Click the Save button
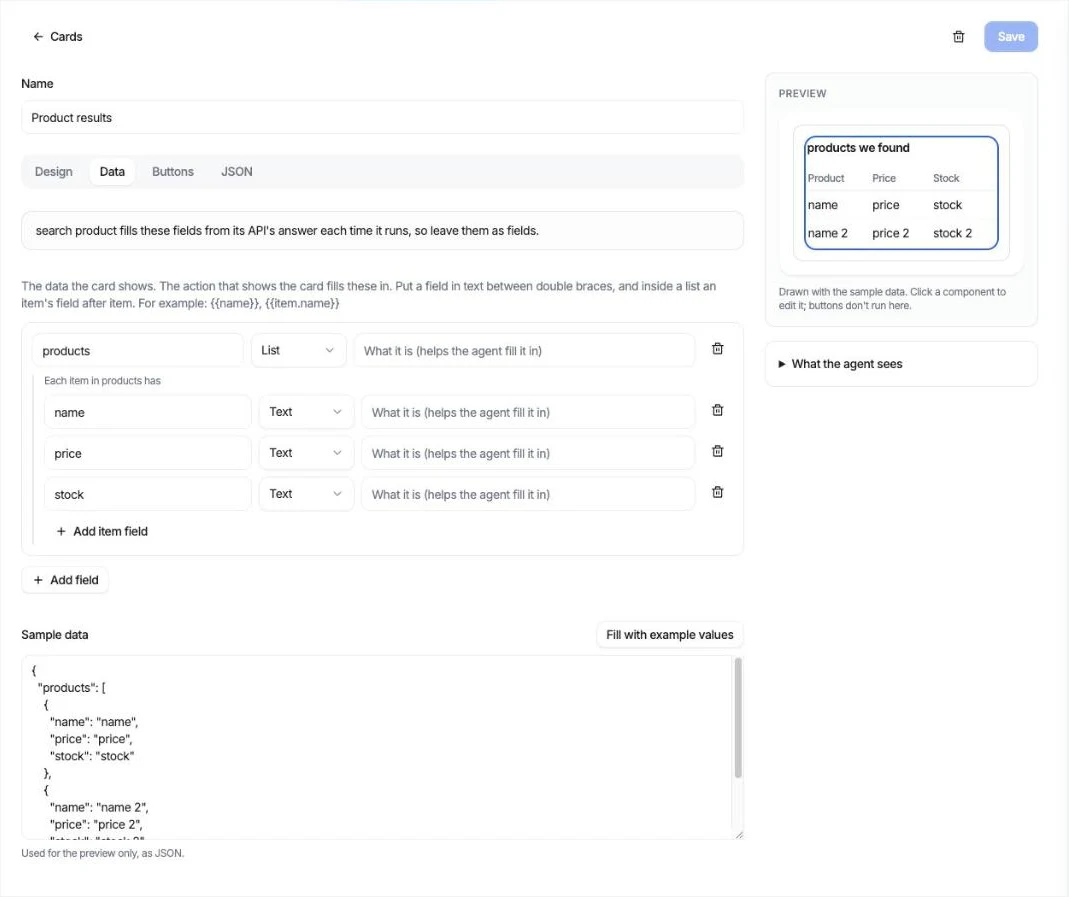This screenshot has width=1069, height=897. [x=1010, y=37]
